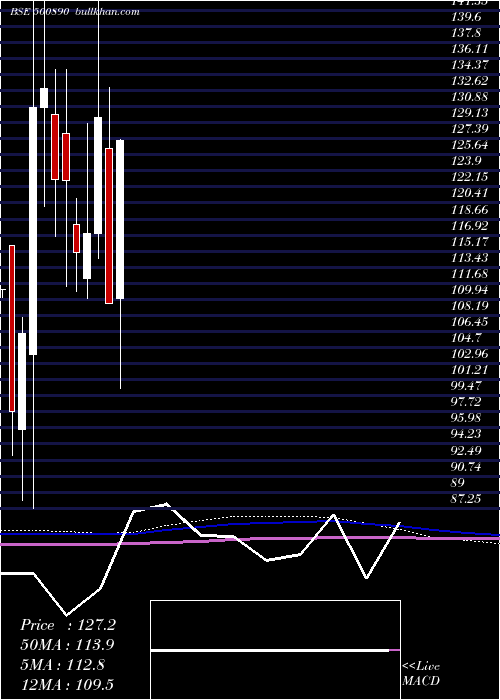500x700 pixels.
Task: Click the 130.88 price axis label
Action: pos(469,97)
